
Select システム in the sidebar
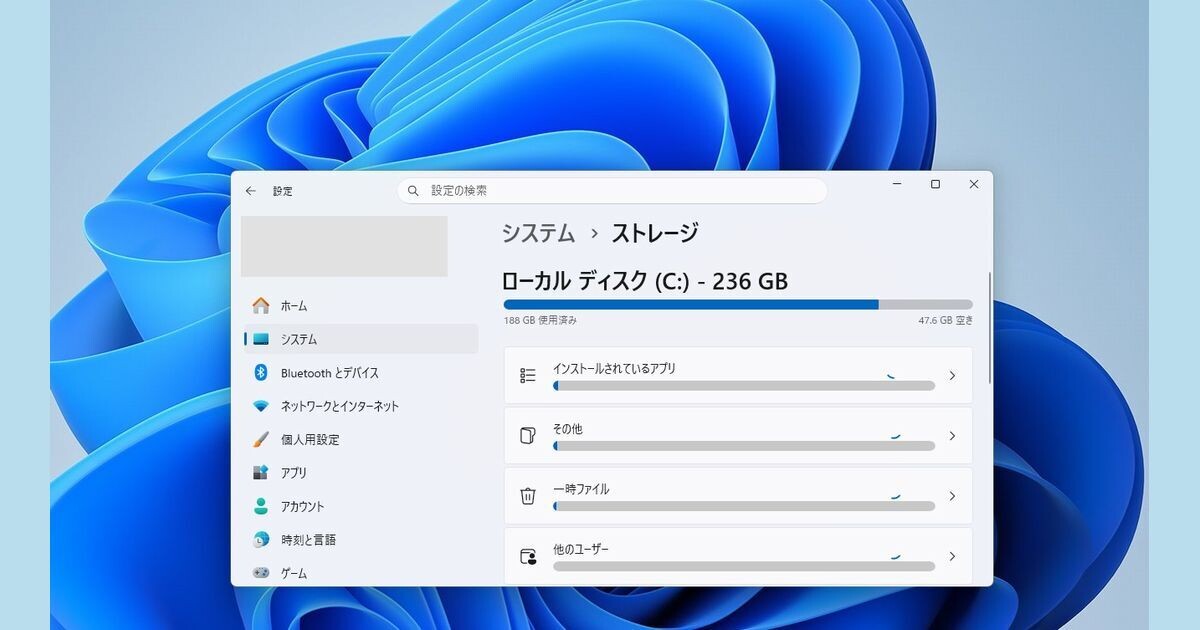point(361,339)
